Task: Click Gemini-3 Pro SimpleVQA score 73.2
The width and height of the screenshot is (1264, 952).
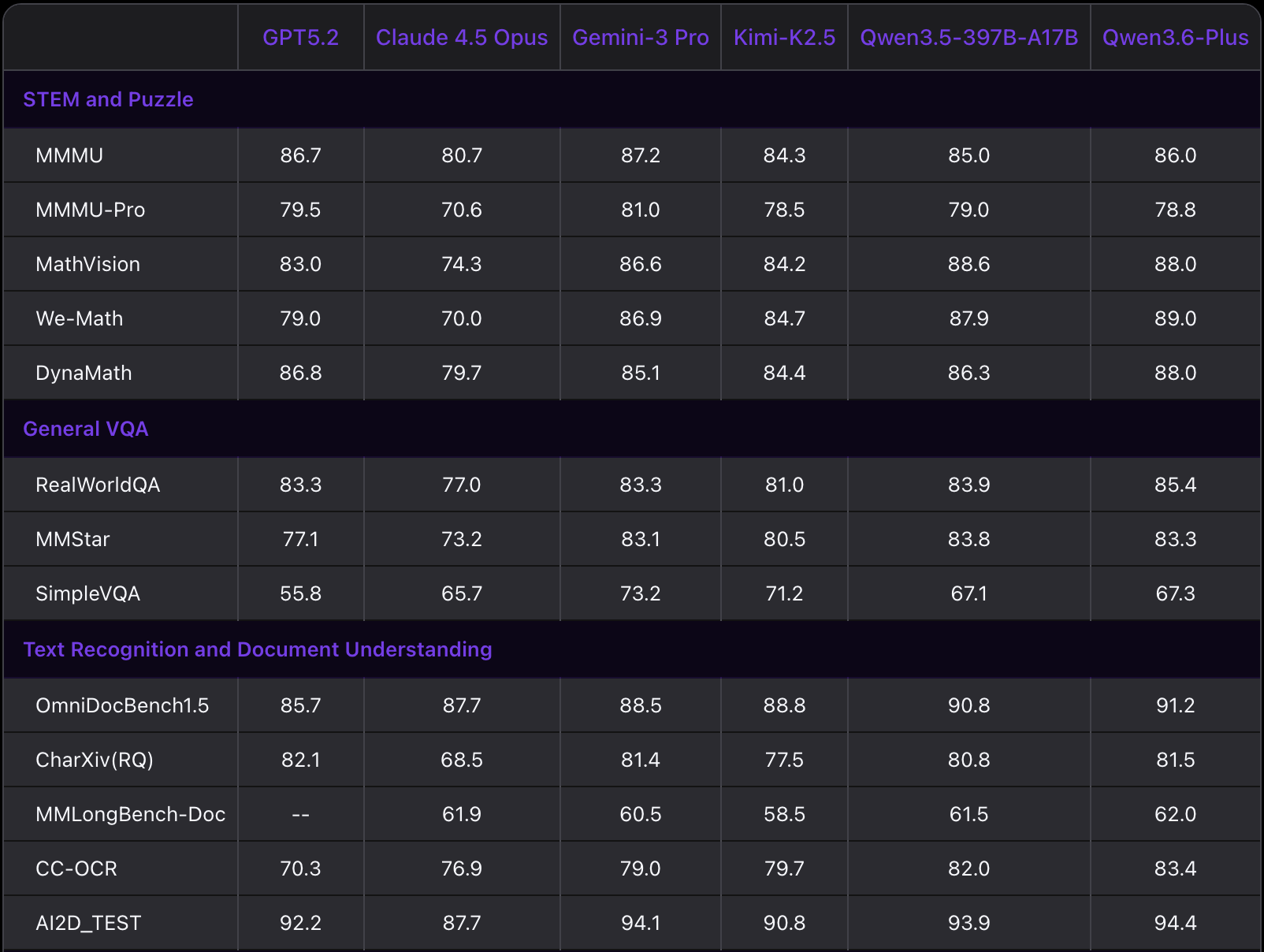Action: [641, 593]
